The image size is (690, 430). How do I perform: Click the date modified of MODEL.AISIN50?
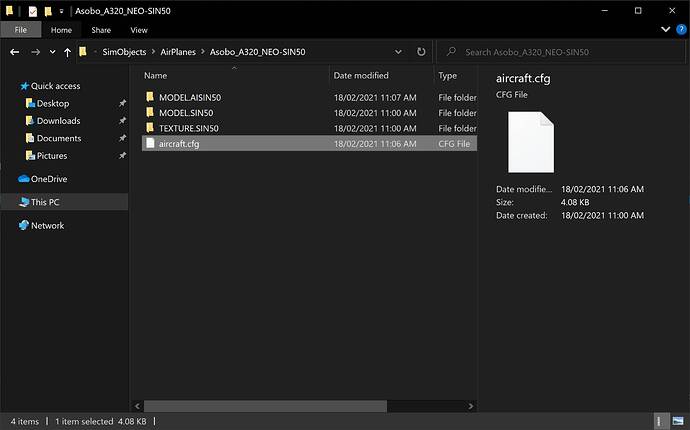[x=375, y=97]
